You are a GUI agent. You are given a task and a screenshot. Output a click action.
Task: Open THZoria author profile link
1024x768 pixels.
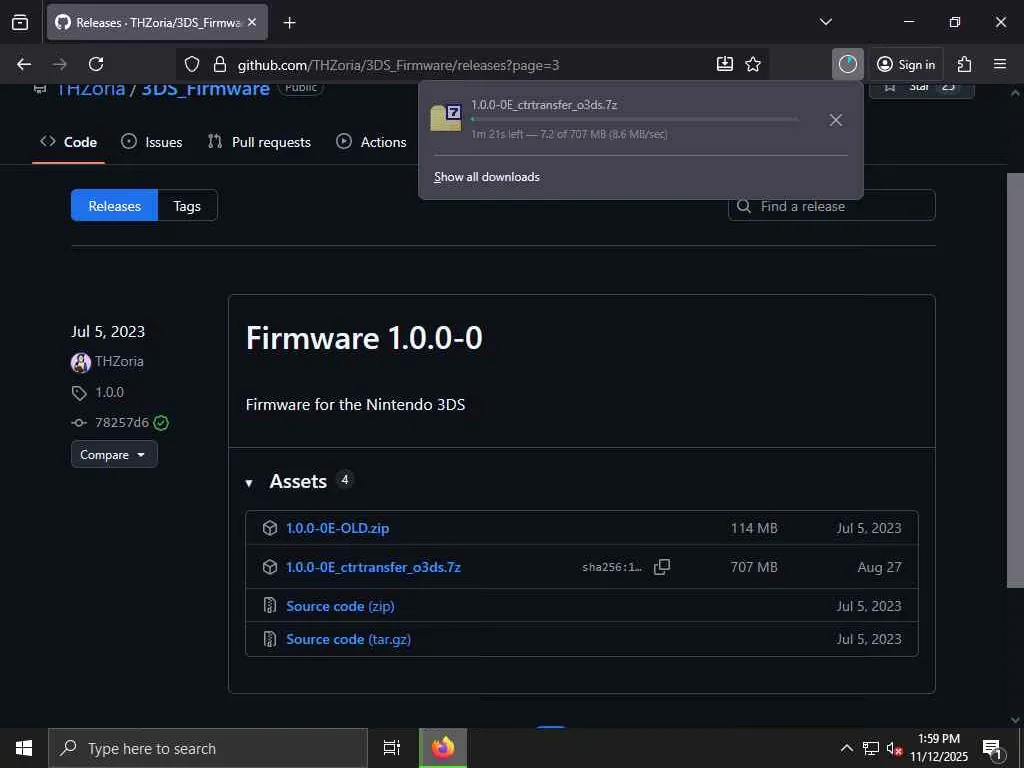[x=119, y=361]
